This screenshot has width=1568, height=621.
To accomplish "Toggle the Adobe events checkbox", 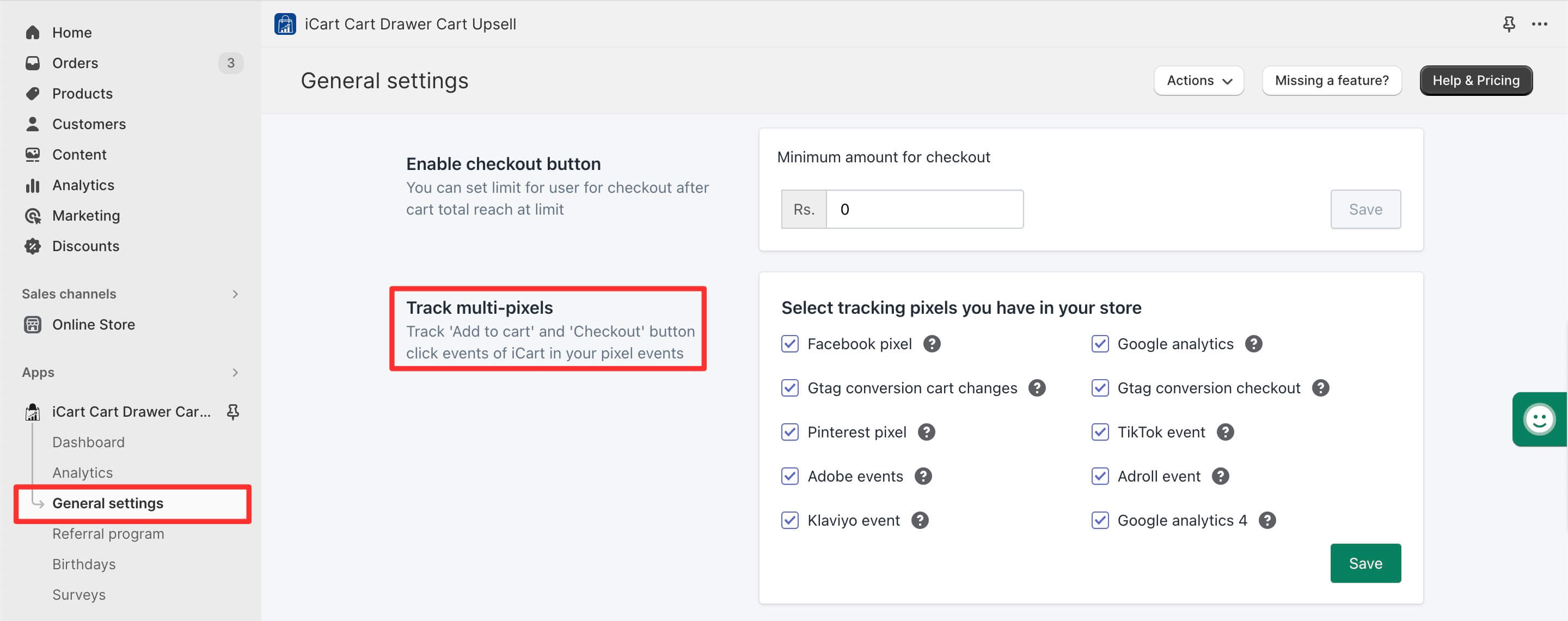I will (x=790, y=476).
